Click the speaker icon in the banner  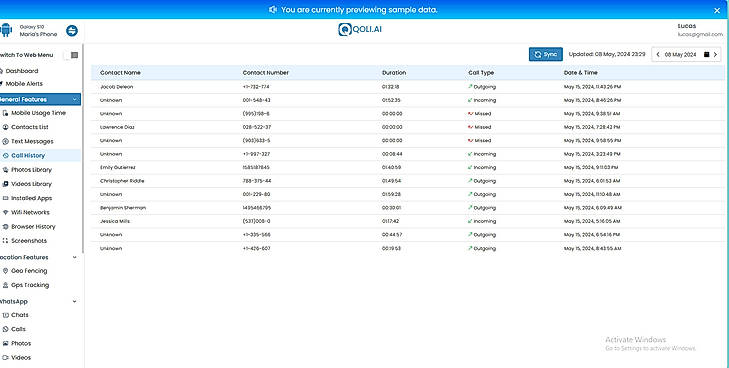click(x=273, y=9)
